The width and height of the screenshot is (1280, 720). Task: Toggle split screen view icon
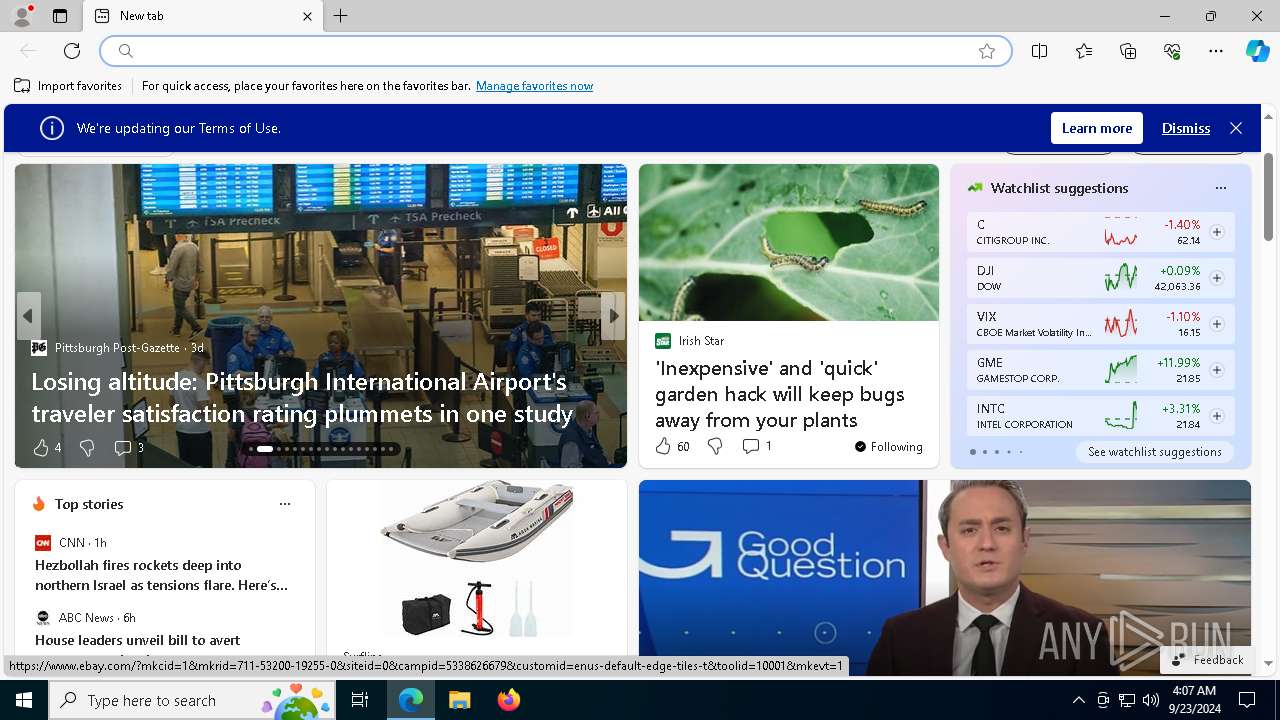pos(1040,51)
